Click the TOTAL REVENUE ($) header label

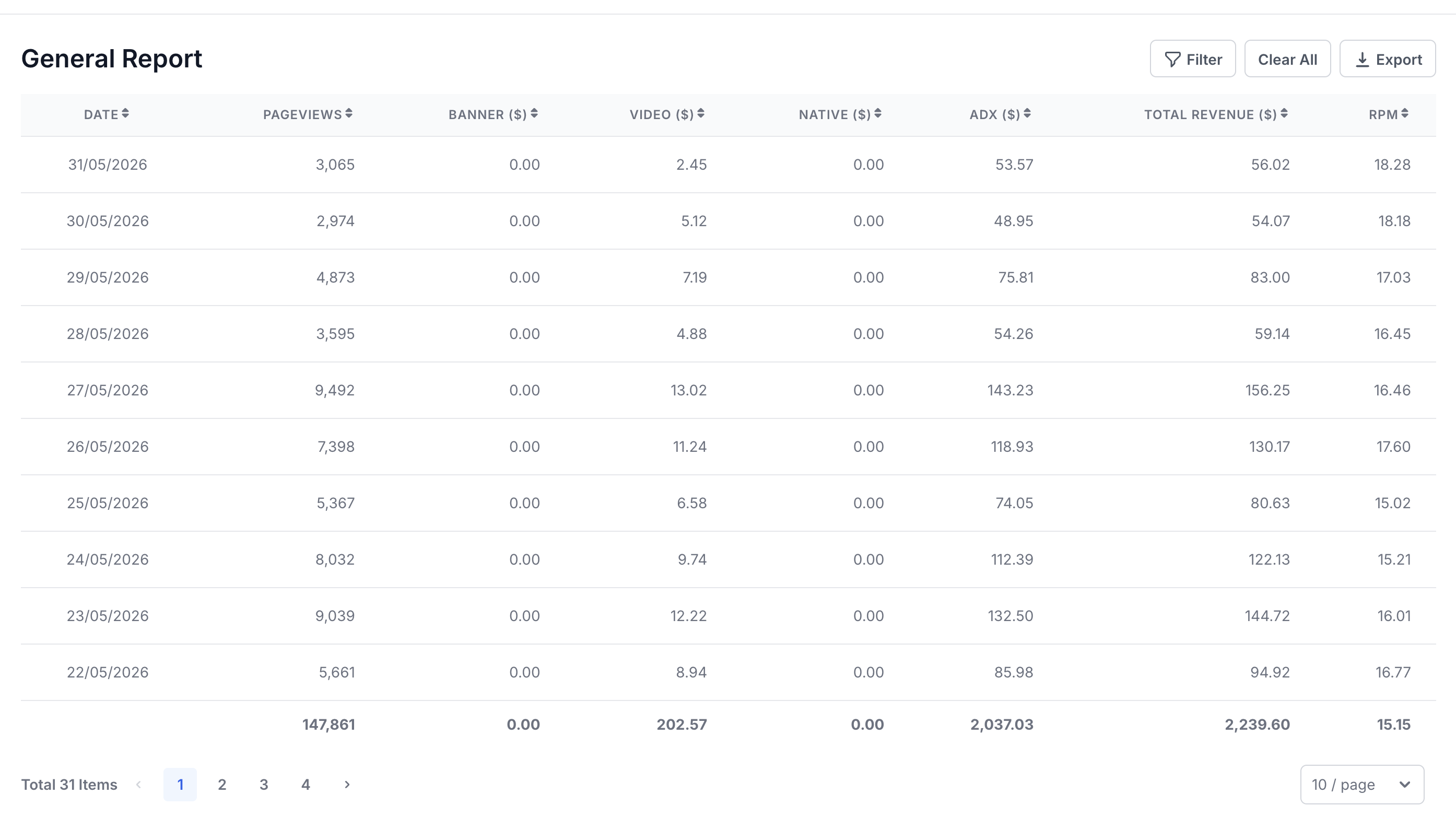1210,115
